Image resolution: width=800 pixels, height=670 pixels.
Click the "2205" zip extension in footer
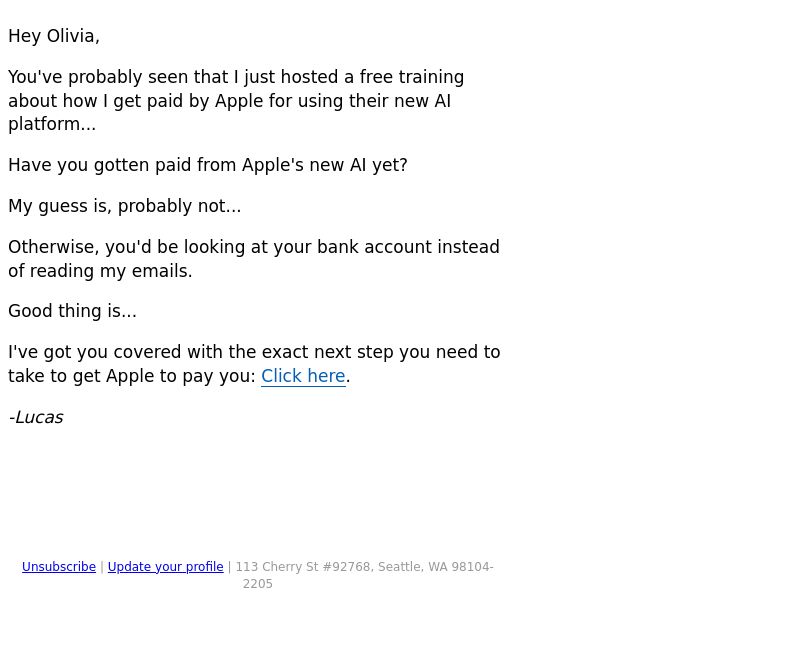(x=258, y=584)
